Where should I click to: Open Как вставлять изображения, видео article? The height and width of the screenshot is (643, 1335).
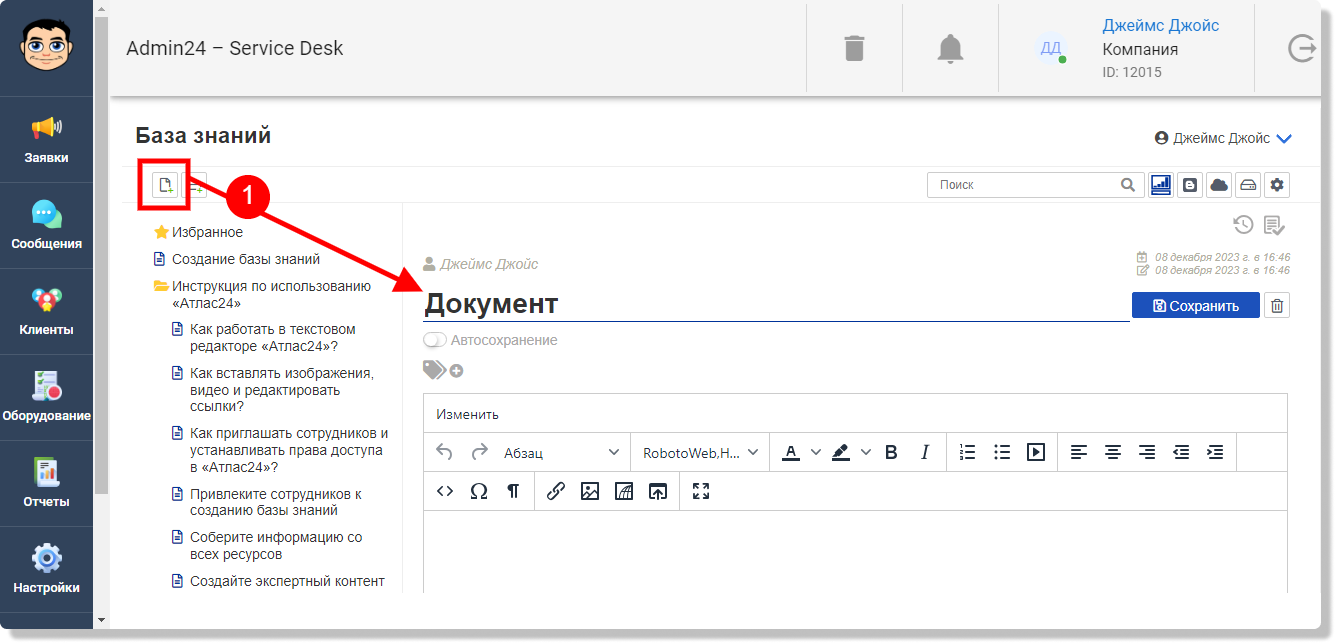click(x=282, y=390)
